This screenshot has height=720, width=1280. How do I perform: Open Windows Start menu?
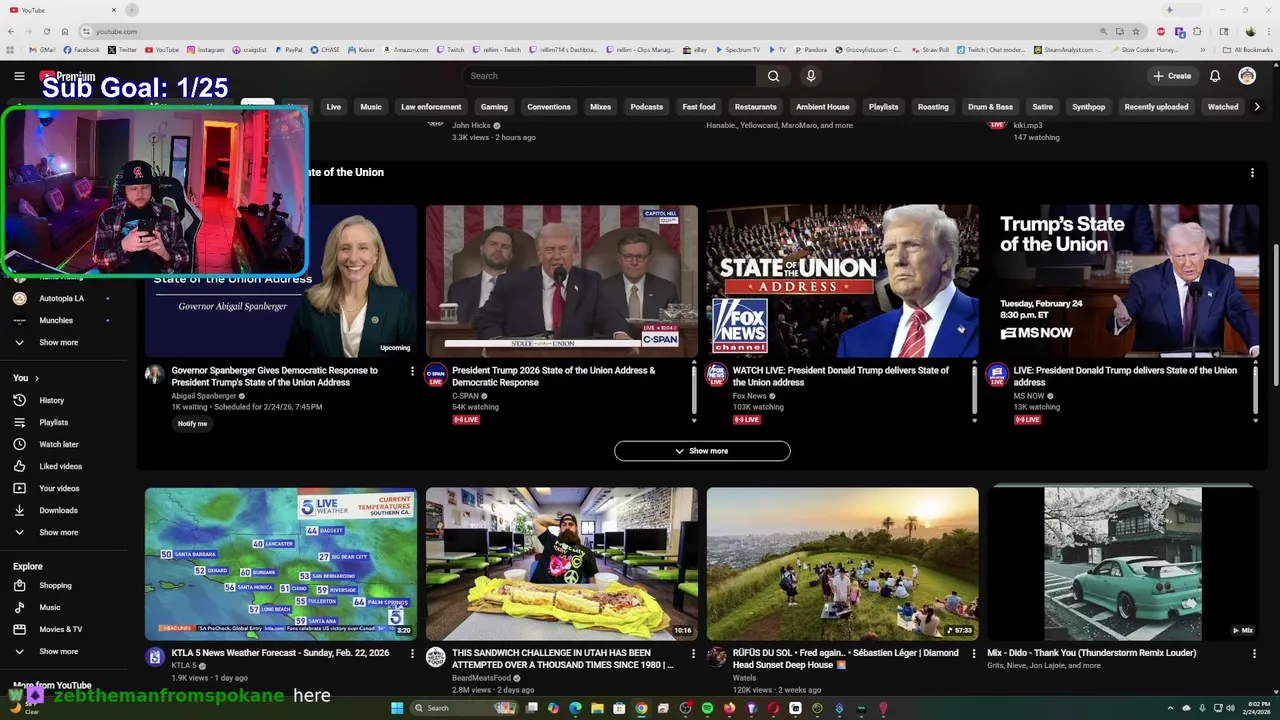pos(397,708)
